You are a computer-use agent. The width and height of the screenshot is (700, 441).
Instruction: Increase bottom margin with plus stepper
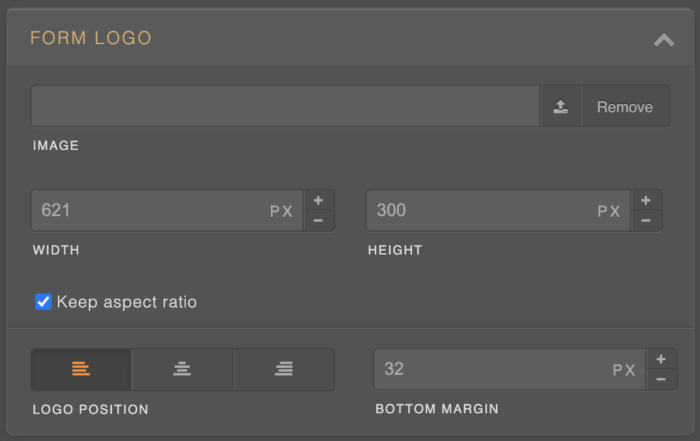point(660,360)
